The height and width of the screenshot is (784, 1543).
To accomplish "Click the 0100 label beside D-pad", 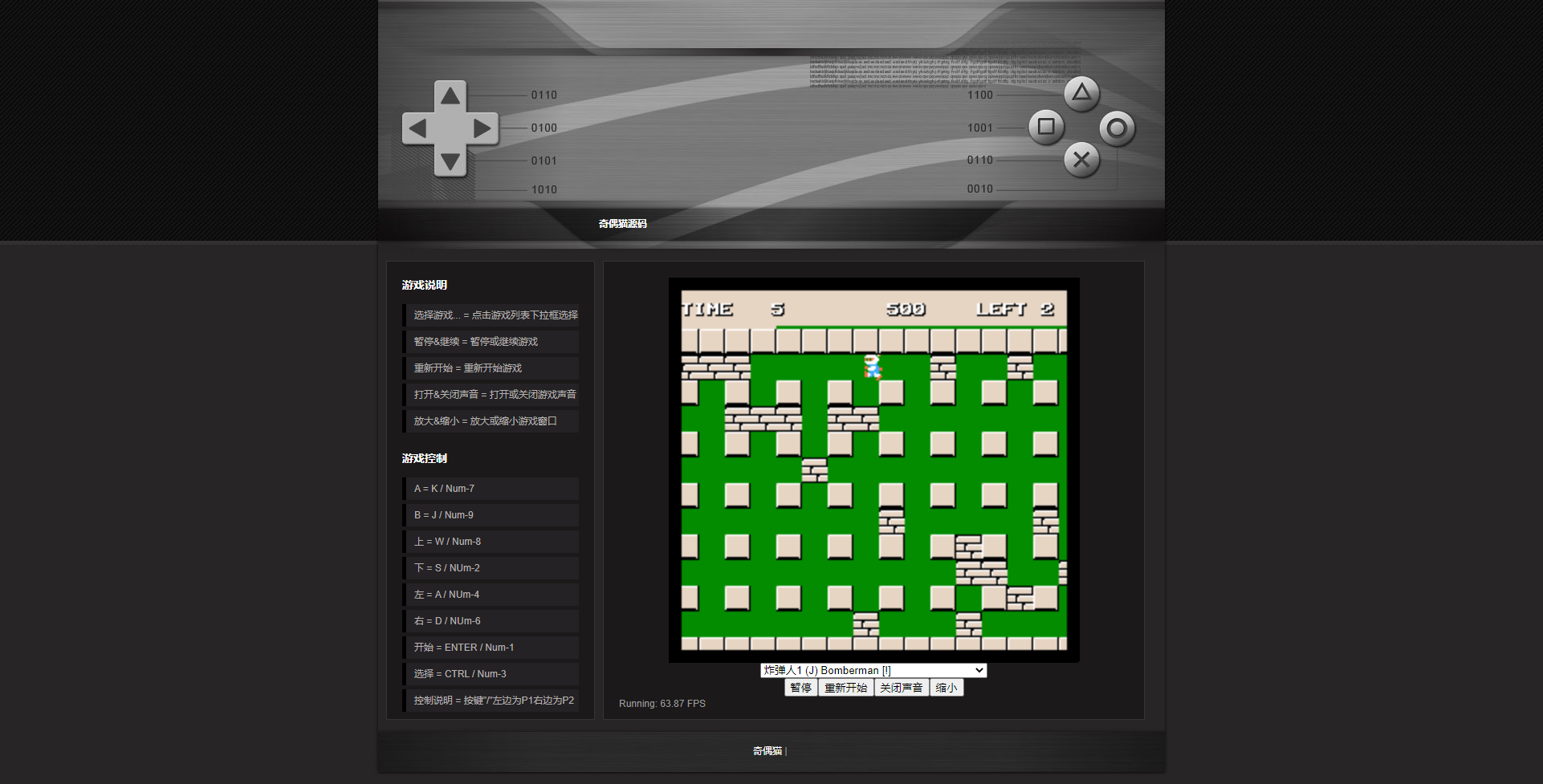I will click(544, 128).
